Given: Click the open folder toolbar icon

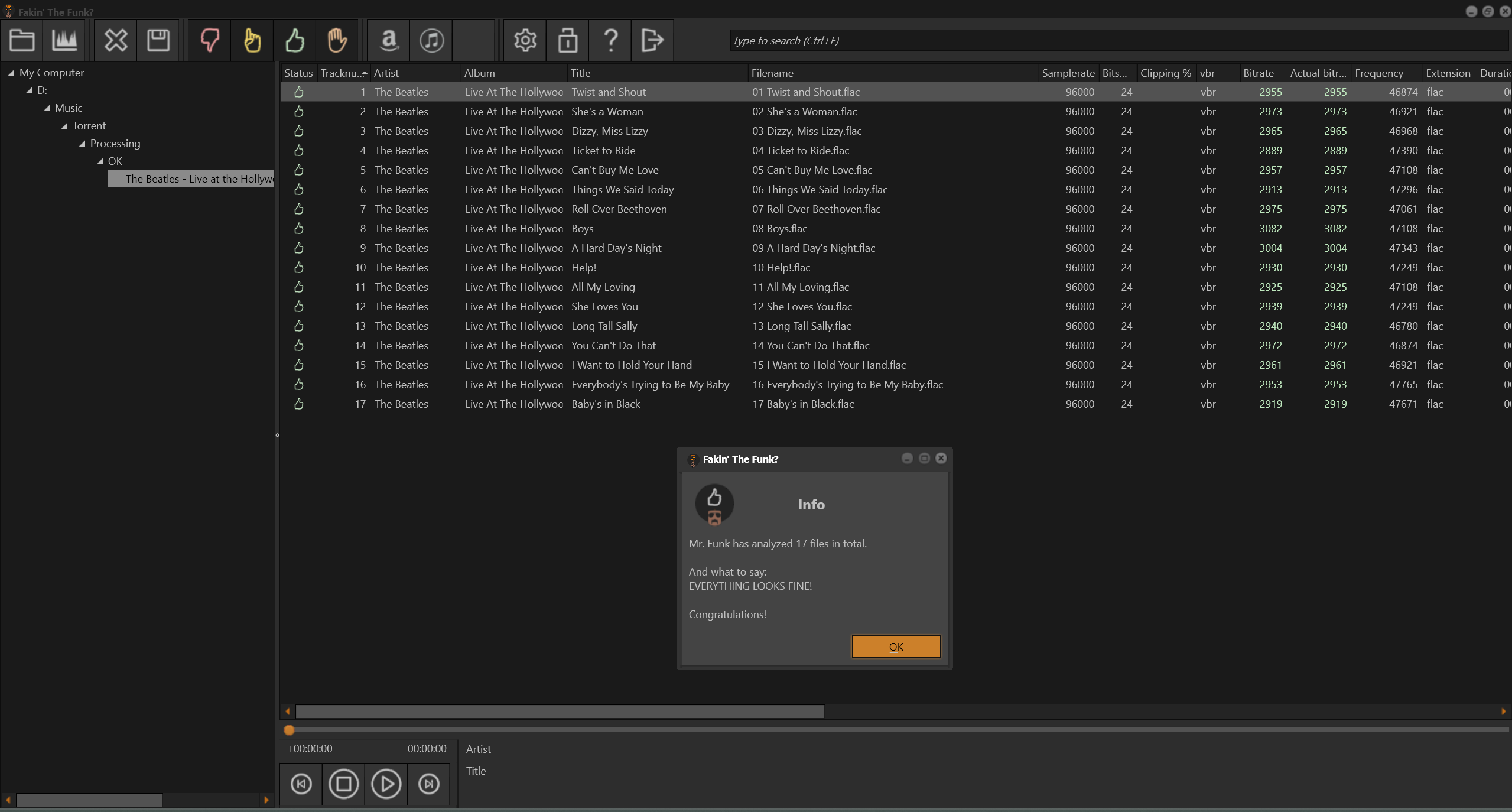Looking at the screenshot, I should (22, 40).
